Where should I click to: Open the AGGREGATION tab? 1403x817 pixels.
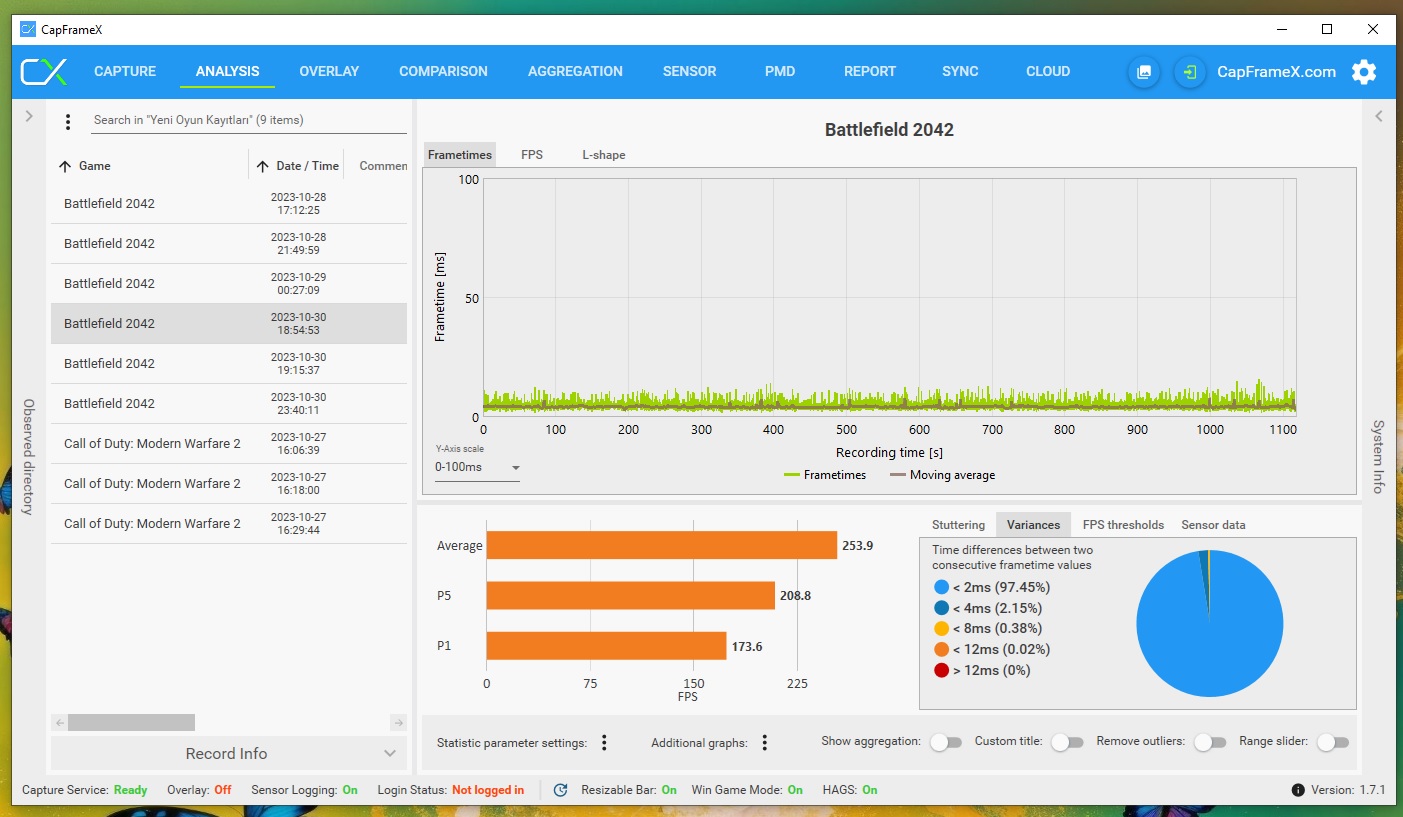[x=575, y=72]
